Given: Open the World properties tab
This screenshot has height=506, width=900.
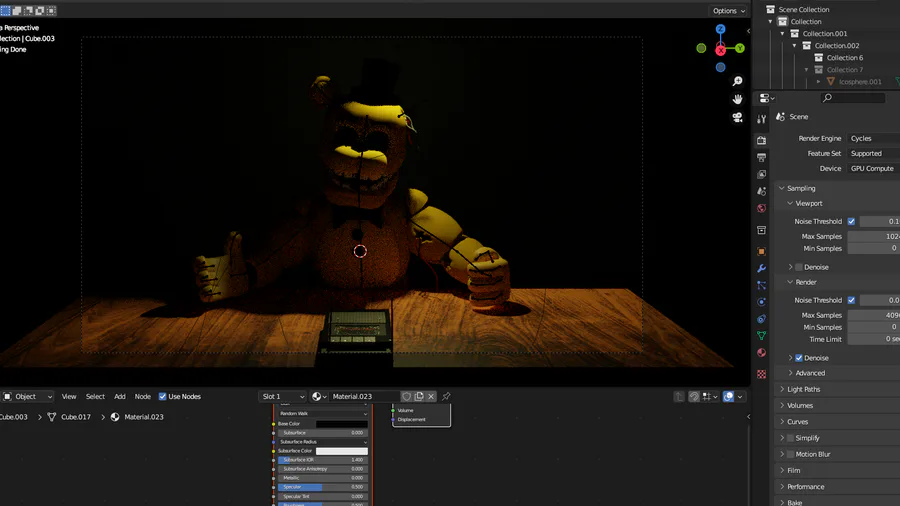Looking at the screenshot, I should click(762, 208).
